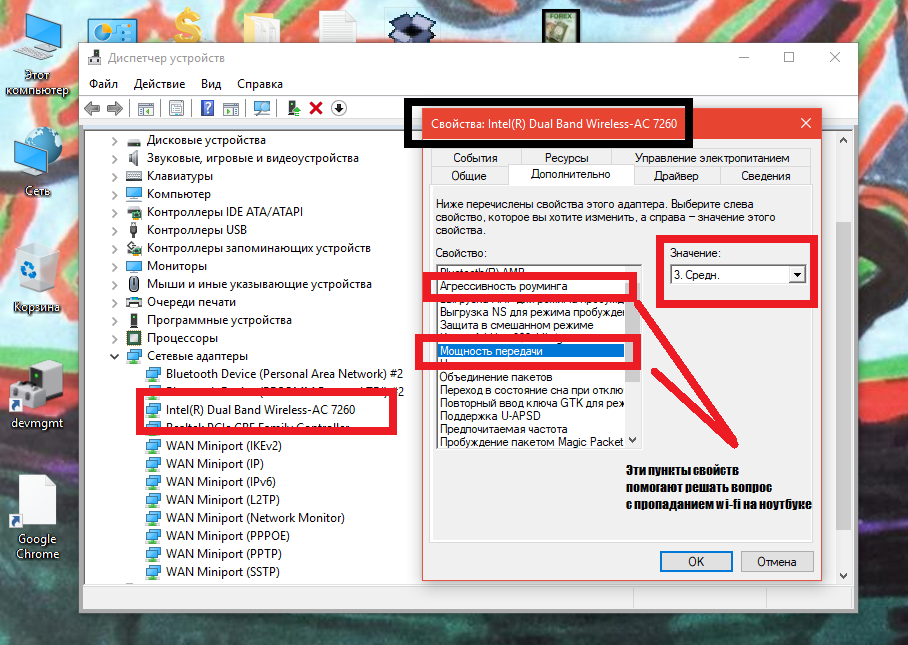
Task: Expand the Клавиатуры node
Action: point(114,177)
